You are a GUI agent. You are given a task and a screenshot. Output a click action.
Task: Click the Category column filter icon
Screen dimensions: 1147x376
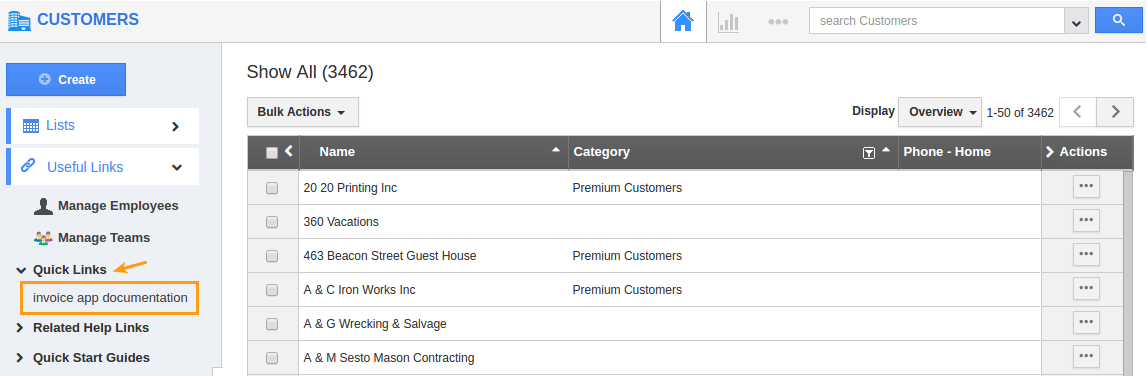[868, 152]
